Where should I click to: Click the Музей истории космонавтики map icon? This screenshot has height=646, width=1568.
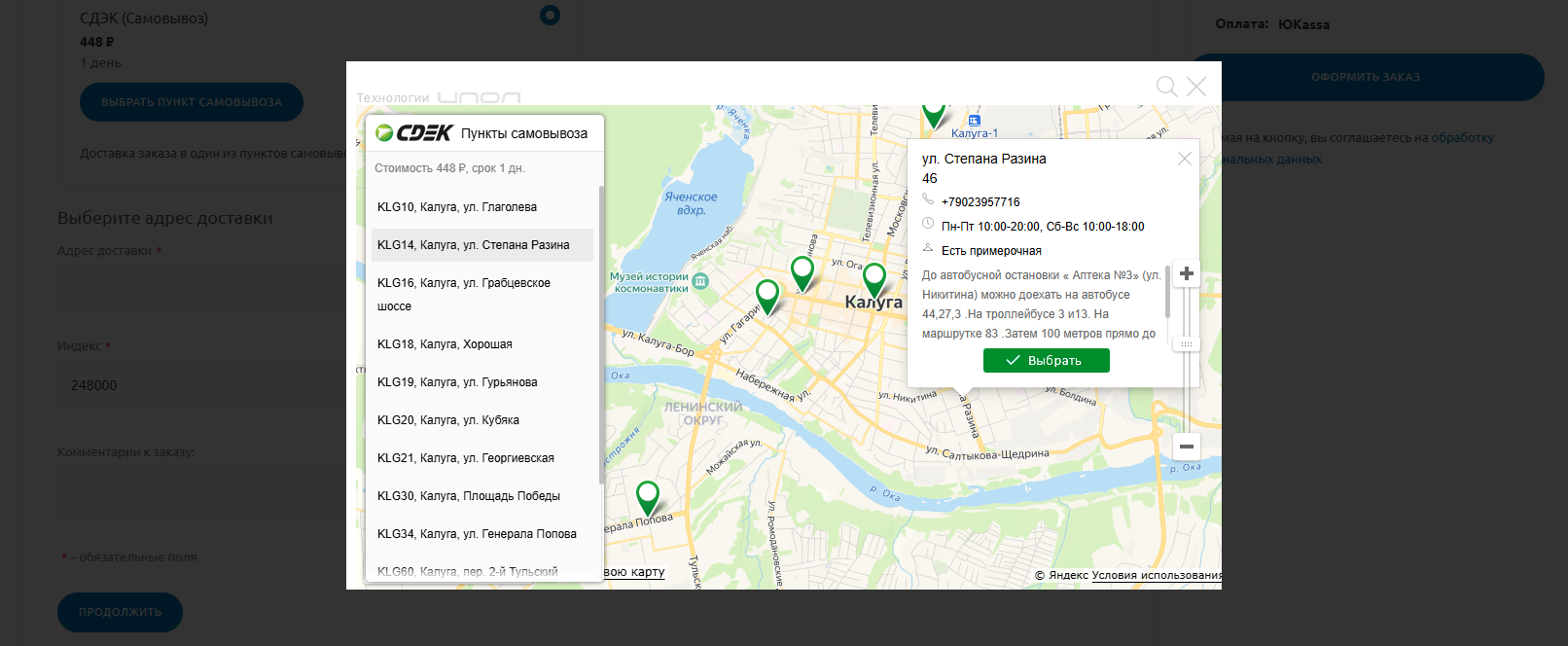coord(699,282)
